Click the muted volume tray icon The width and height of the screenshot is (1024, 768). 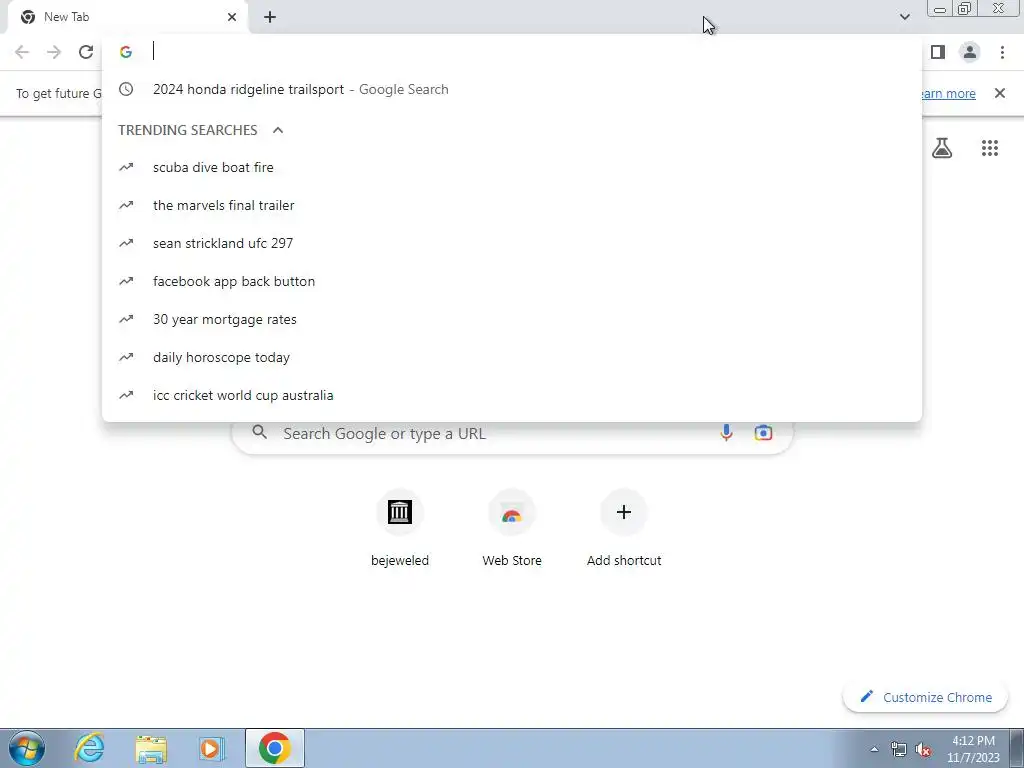click(x=923, y=749)
